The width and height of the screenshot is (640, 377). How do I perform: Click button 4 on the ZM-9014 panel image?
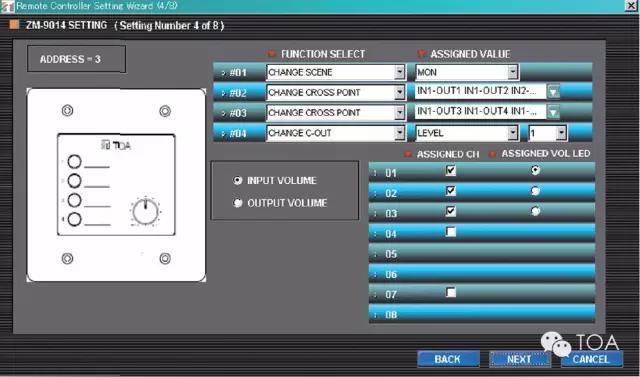click(74, 220)
